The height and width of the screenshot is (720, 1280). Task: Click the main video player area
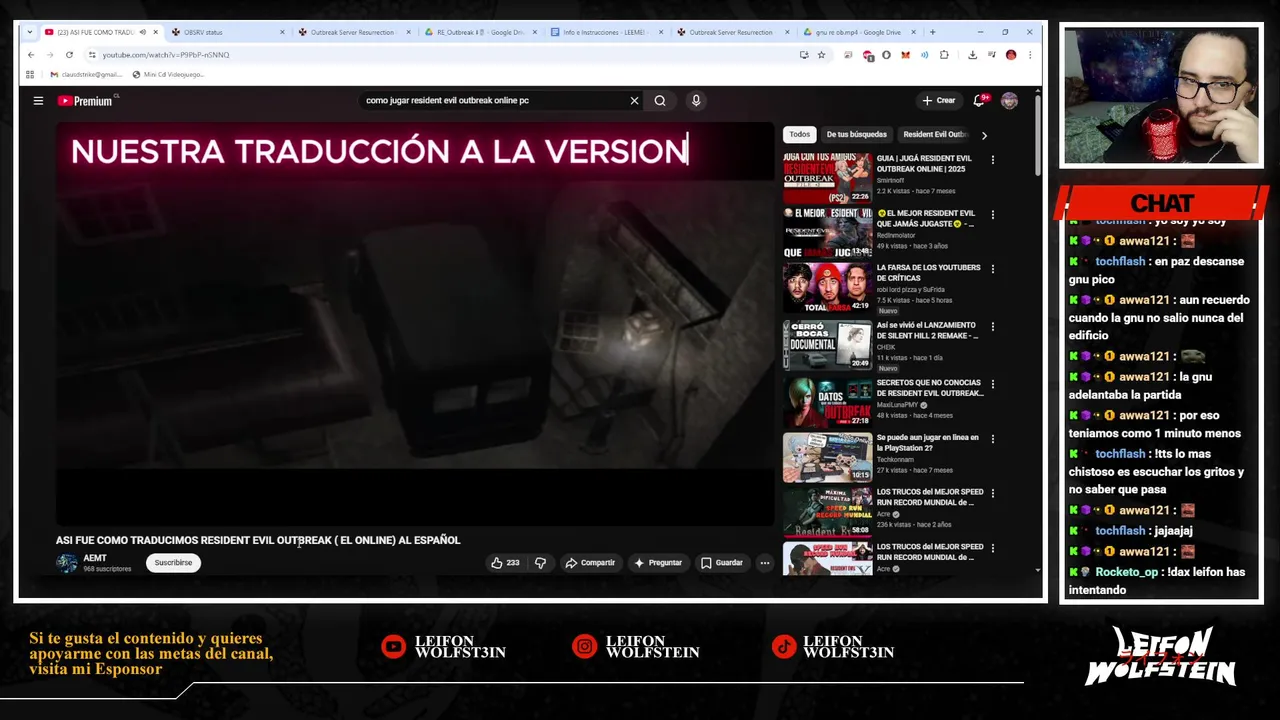(414, 323)
